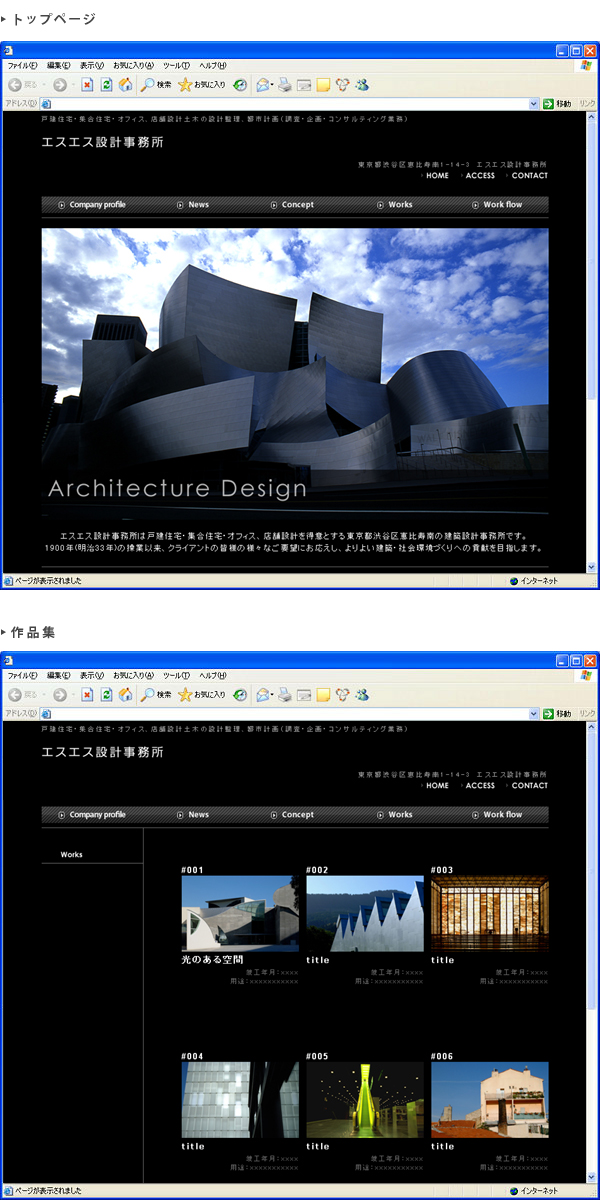Open ファイル menu in Architecture Design window
The image size is (600, 1200).
(x=23, y=65)
